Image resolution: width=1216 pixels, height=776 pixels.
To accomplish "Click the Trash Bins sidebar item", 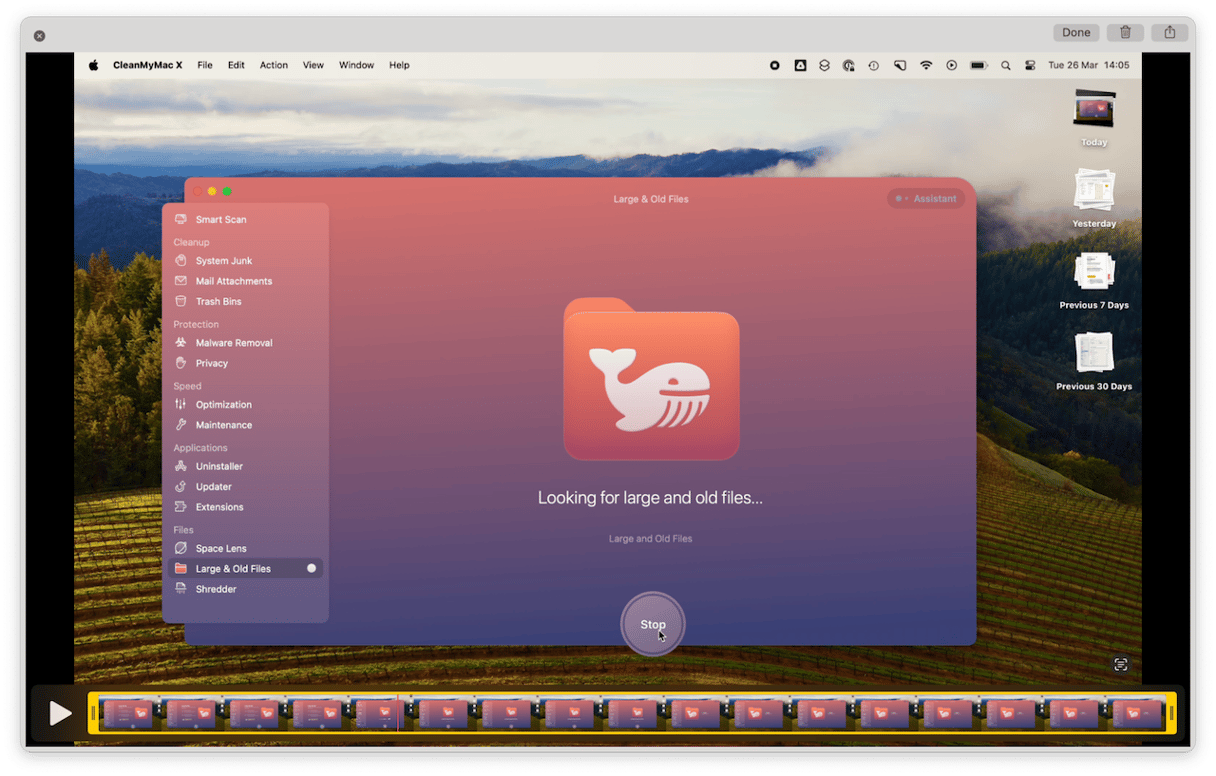I will pyautogui.click(x=218, y=301).
